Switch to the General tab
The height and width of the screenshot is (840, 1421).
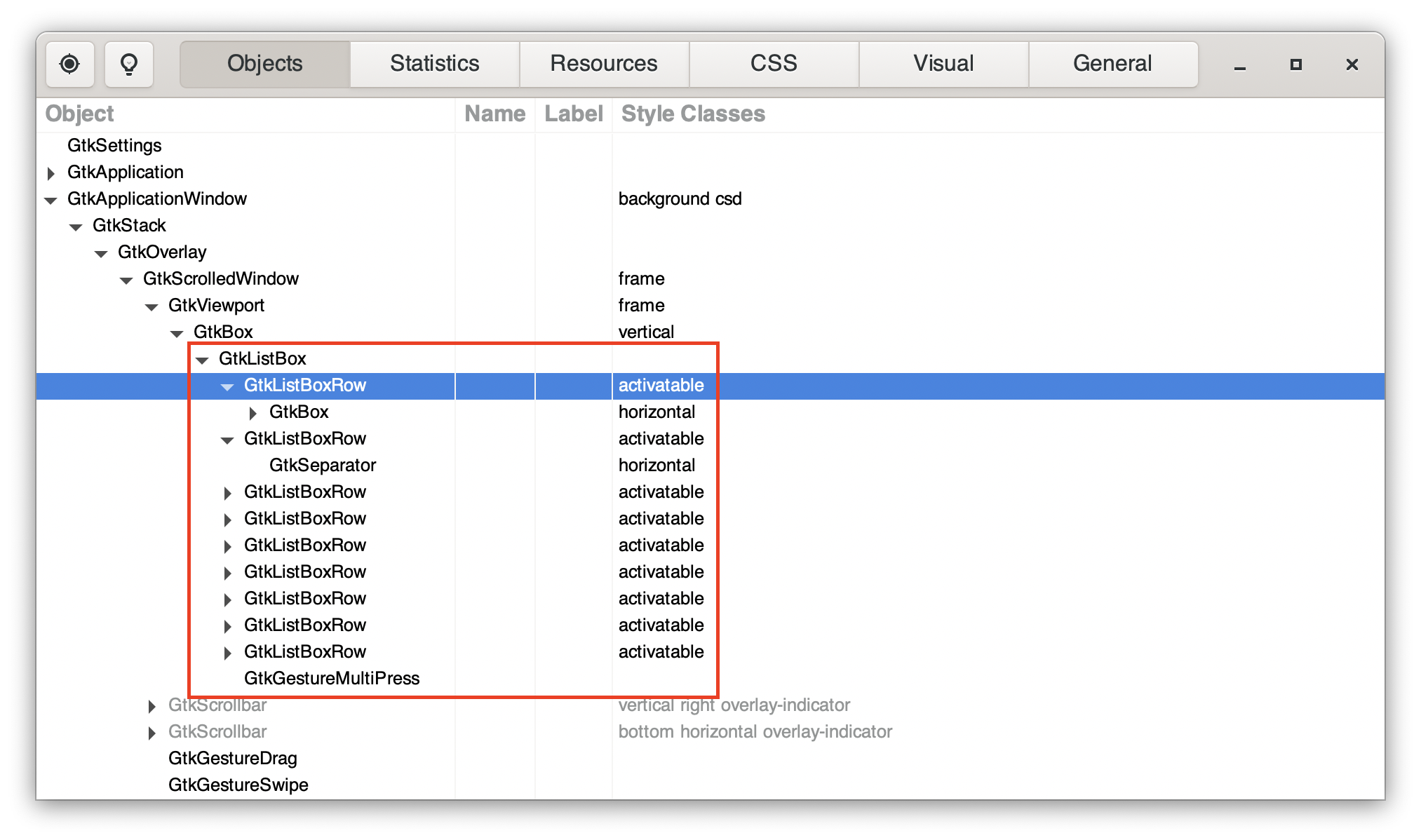coord(1112,64)
